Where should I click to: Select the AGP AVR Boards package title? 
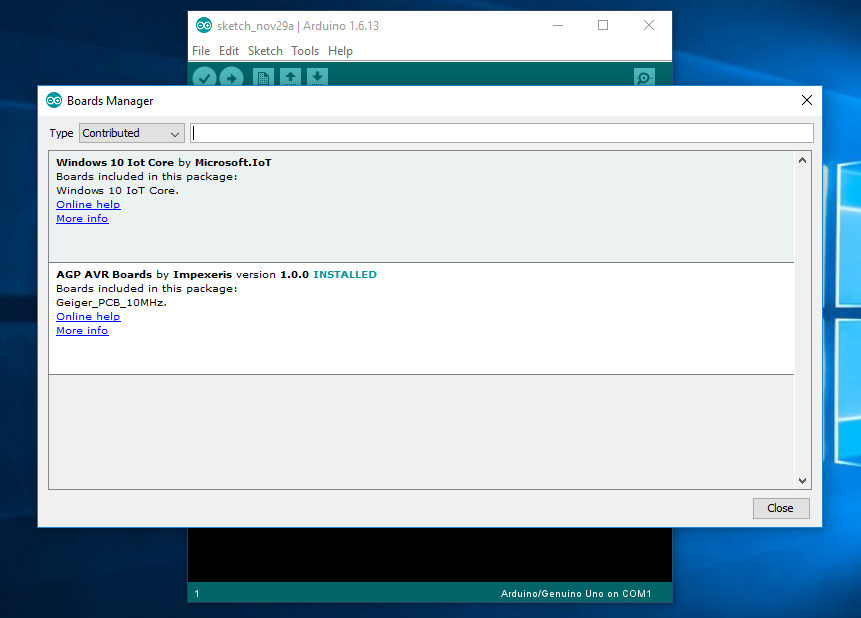pyautogui.click(x=104, y=275)
